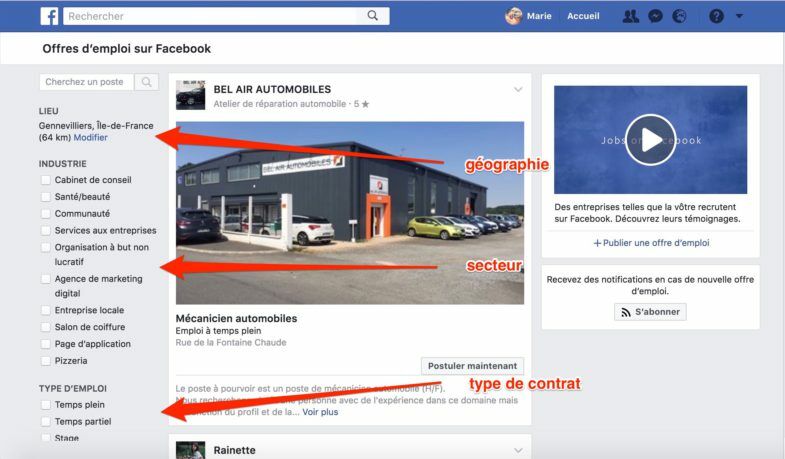Open Marie's profile picture
The height and width of the screenshot is (459, 785).
[513, 16]
